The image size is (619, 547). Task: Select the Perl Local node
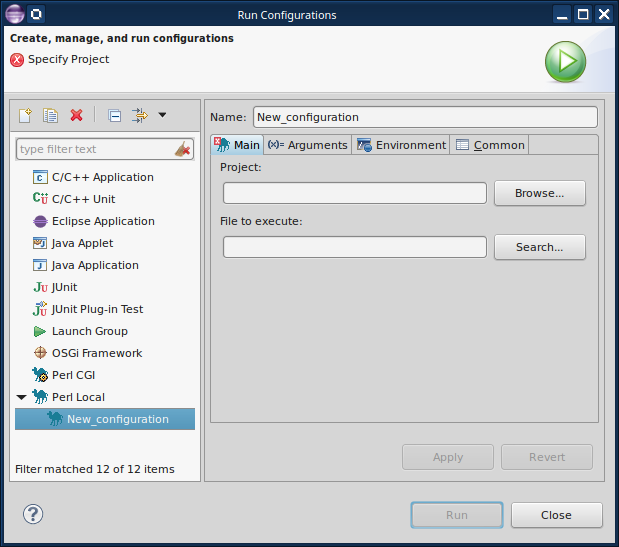pyautogui.click(x=78, y=397)
